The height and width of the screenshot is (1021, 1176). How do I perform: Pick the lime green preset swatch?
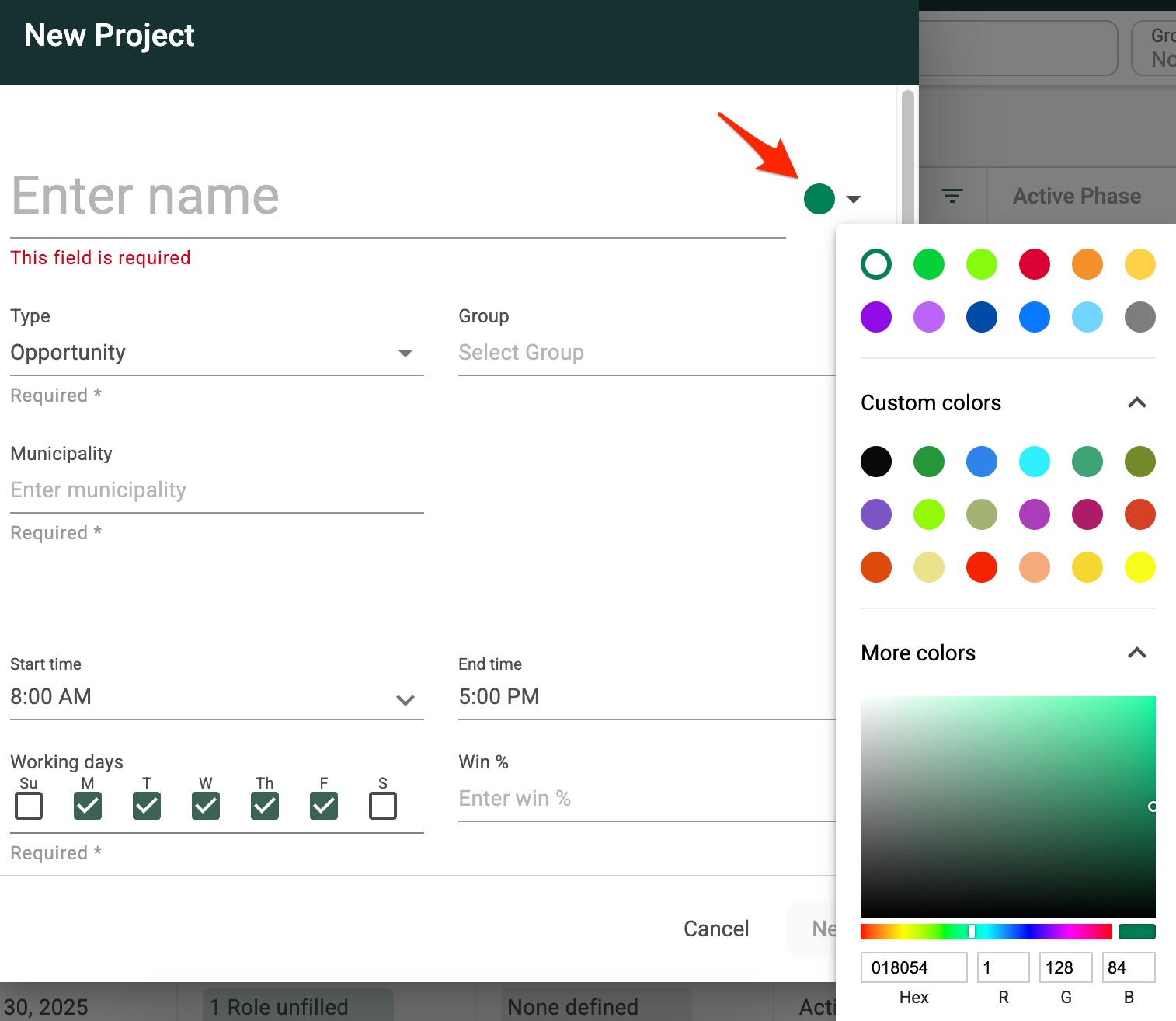pos(982,264)
